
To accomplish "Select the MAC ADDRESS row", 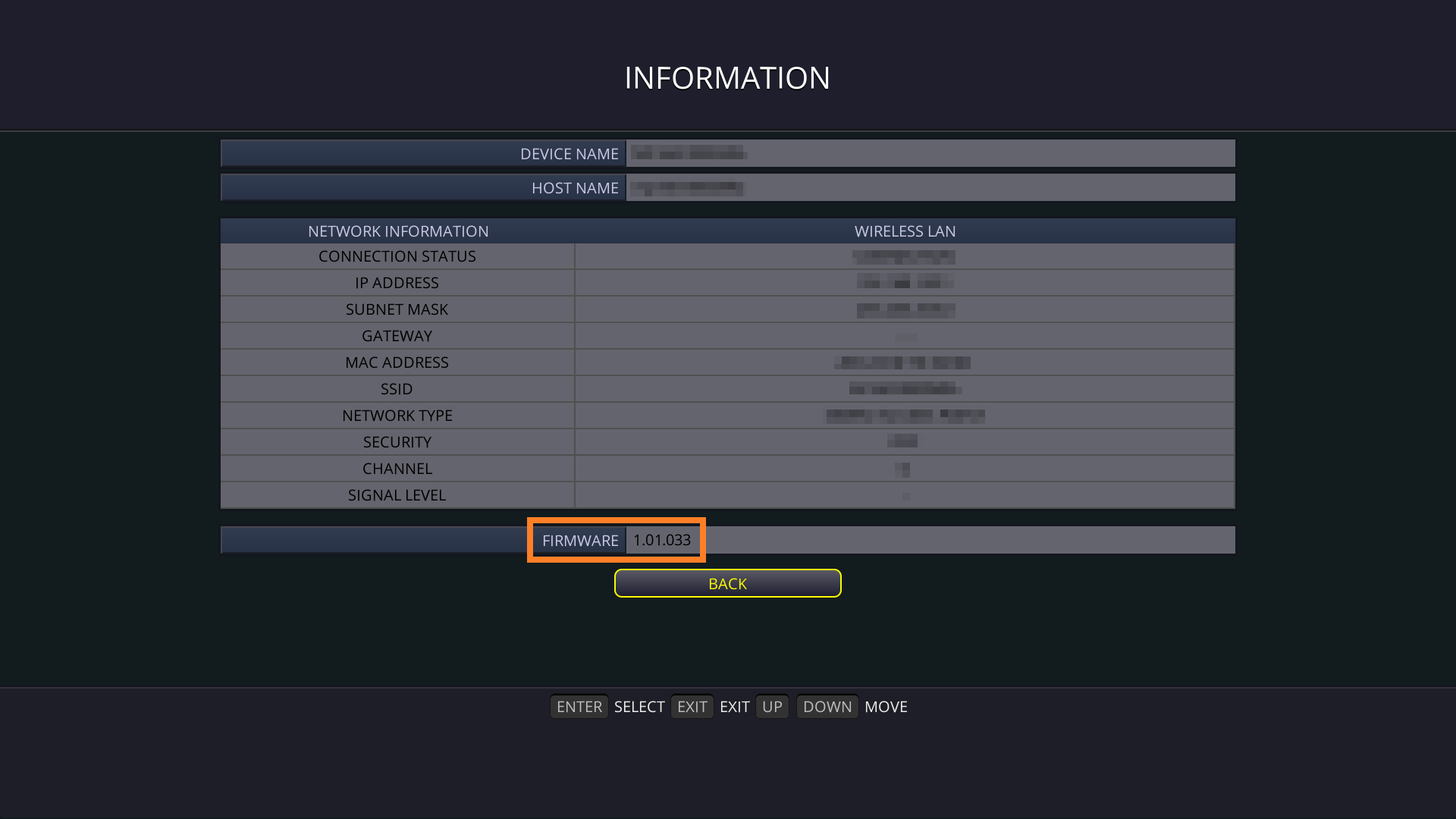I will click(397, 362).
